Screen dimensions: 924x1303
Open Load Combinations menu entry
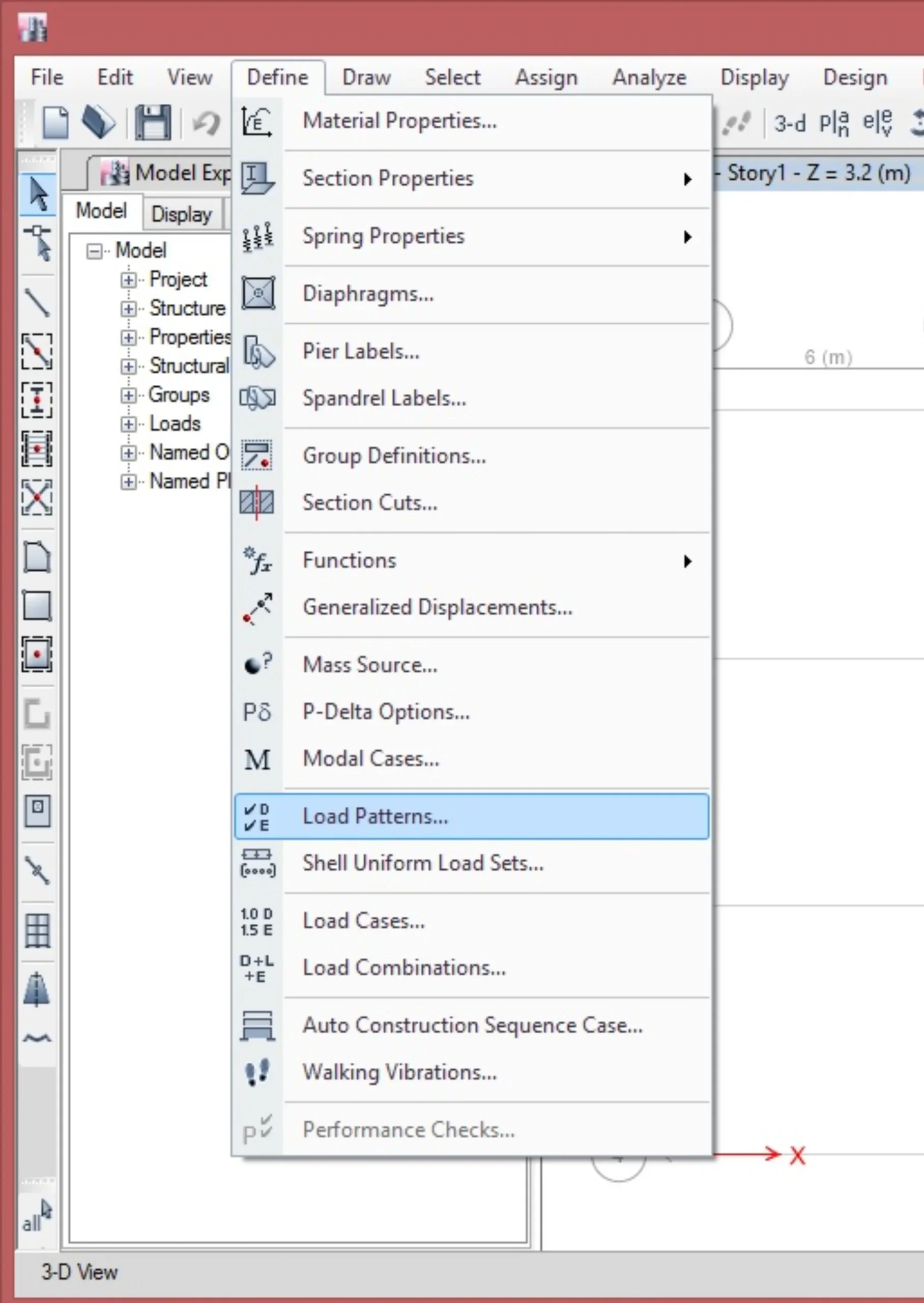point(404,968)
